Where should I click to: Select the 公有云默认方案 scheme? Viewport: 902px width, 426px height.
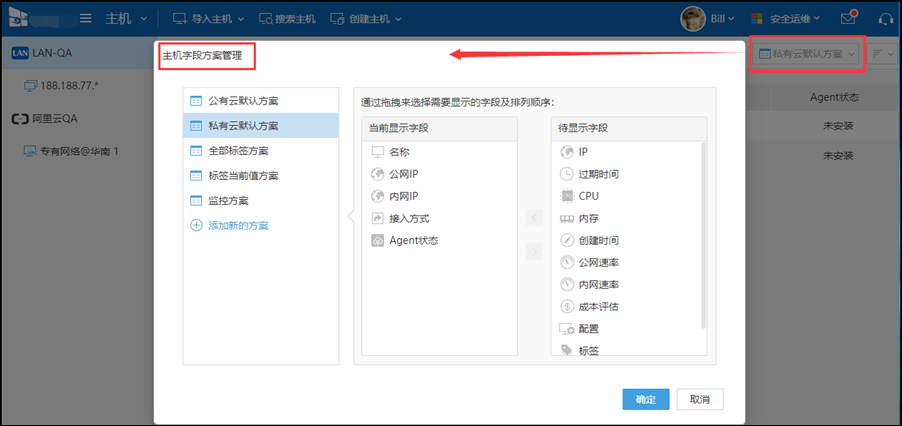click(261, 101)
